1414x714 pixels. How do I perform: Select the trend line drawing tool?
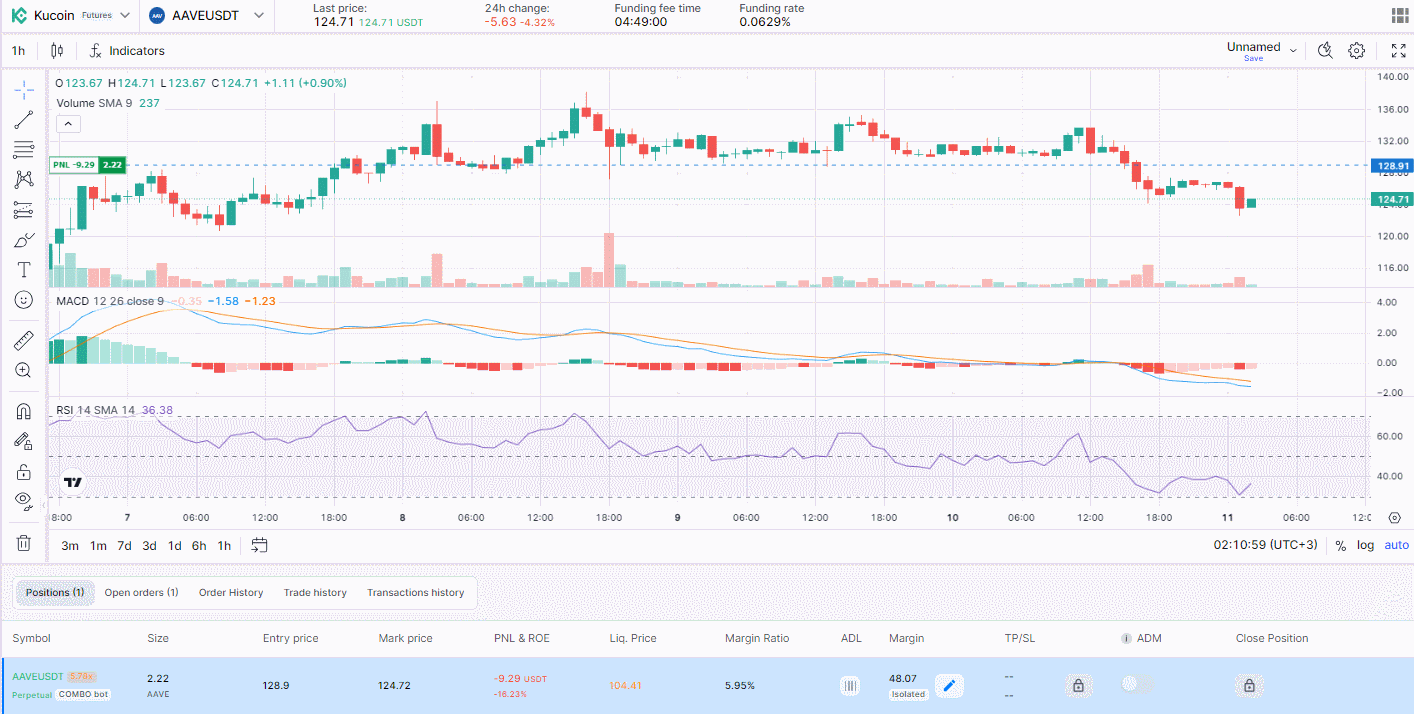click(x=24, y=120)
